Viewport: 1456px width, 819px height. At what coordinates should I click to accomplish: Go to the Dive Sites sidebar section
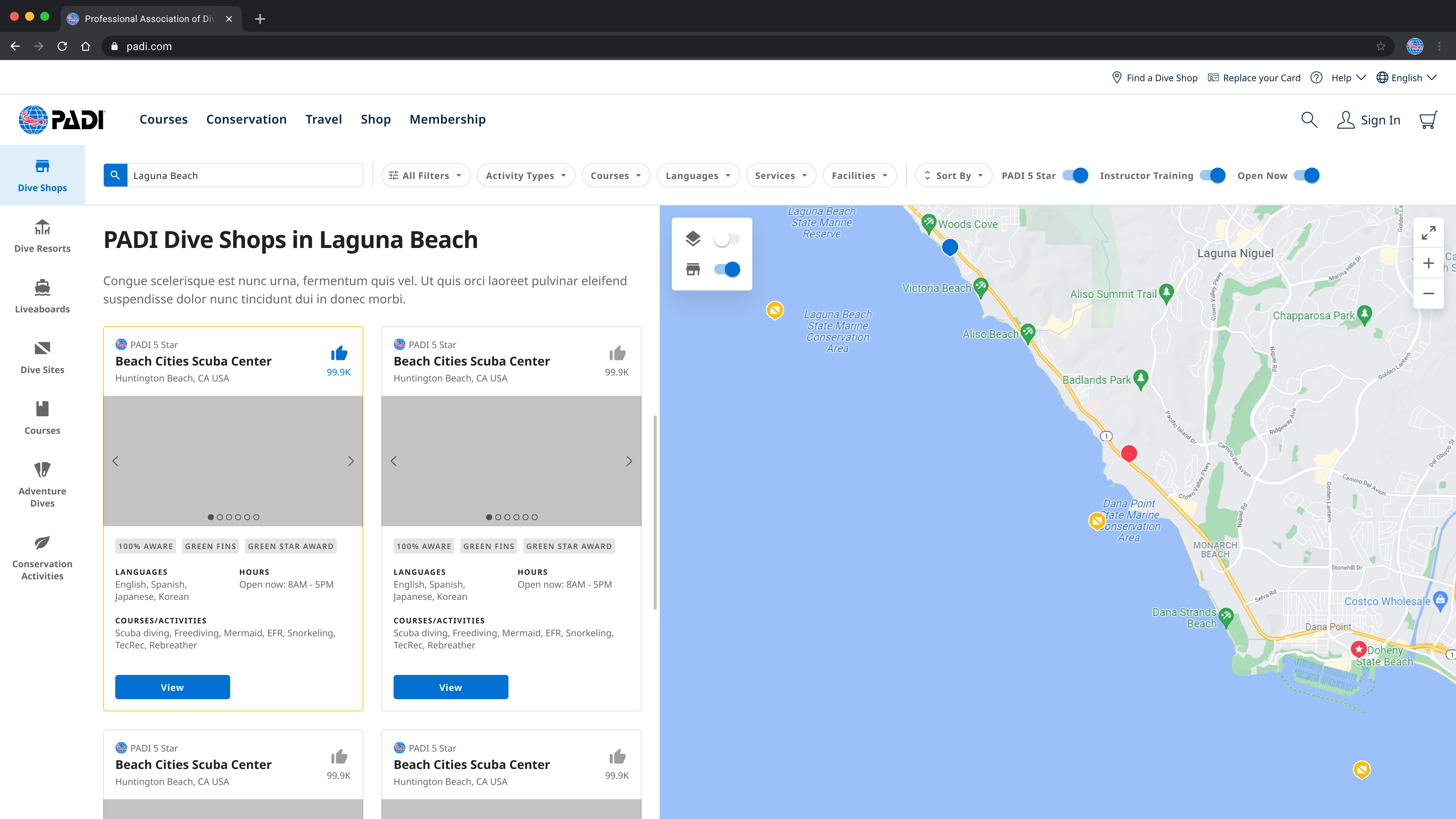point(42,357)
